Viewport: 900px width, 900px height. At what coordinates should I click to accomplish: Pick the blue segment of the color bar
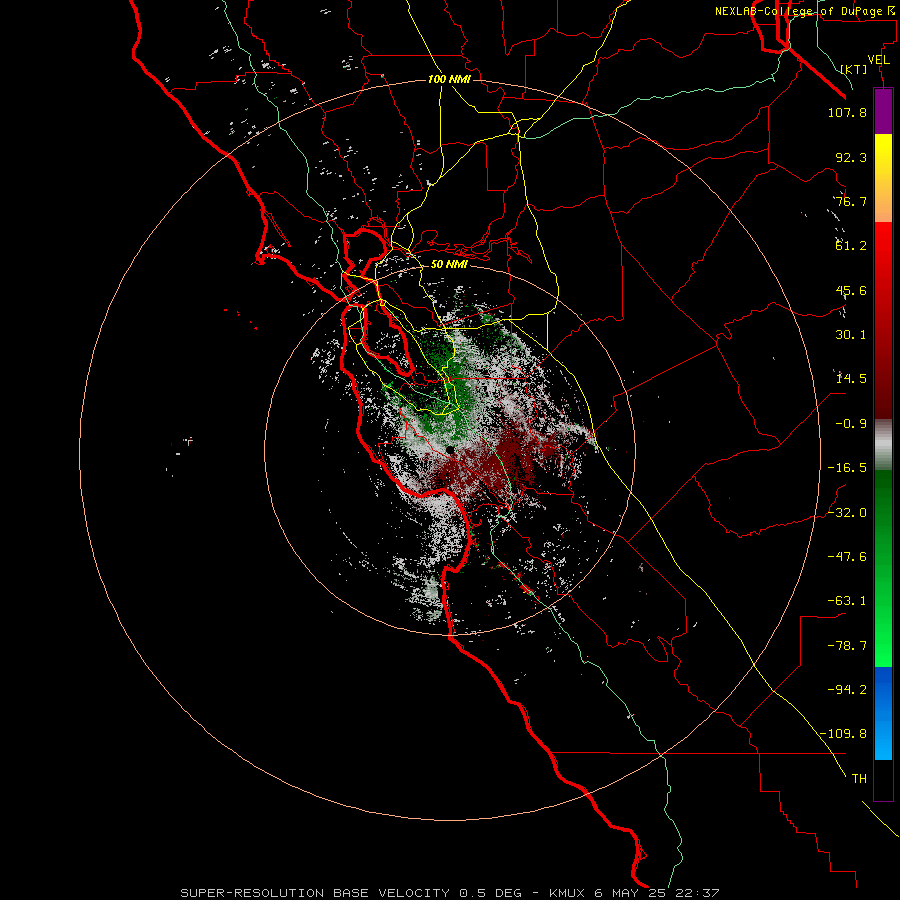pyautogui.click(x=883, y=713)
